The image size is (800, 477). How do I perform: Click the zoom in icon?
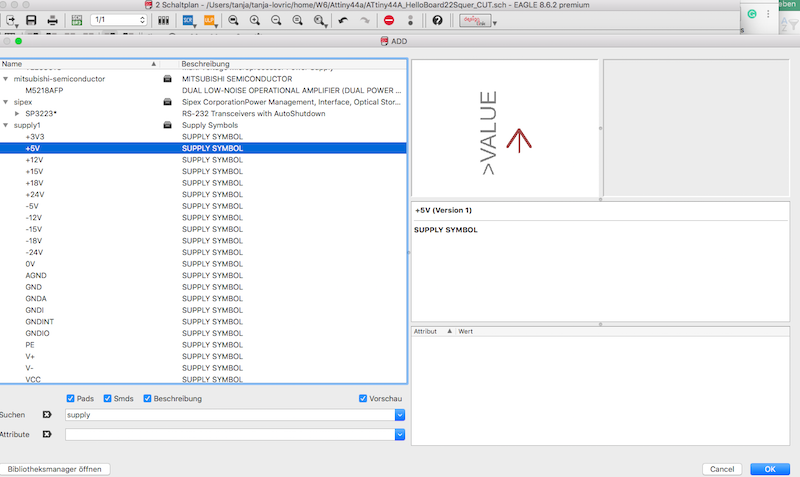pos(255,20)
